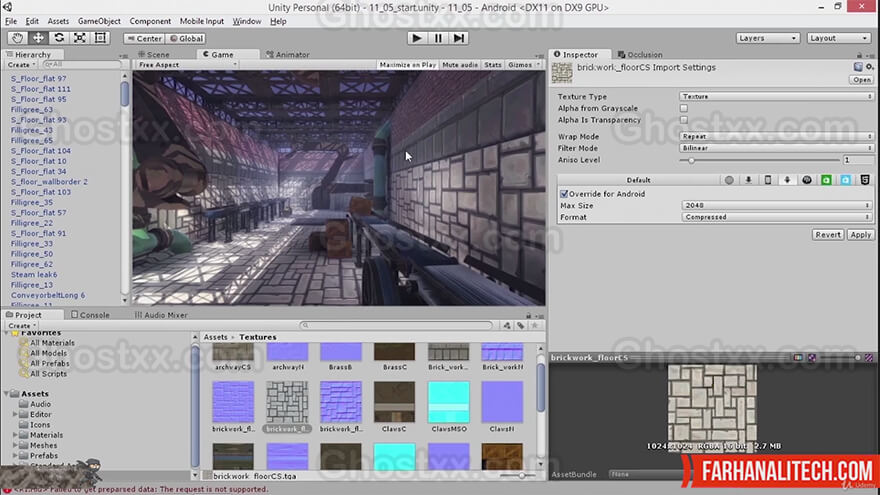Click the Project search field
The image size is (880, 495).
pos(396,325)
